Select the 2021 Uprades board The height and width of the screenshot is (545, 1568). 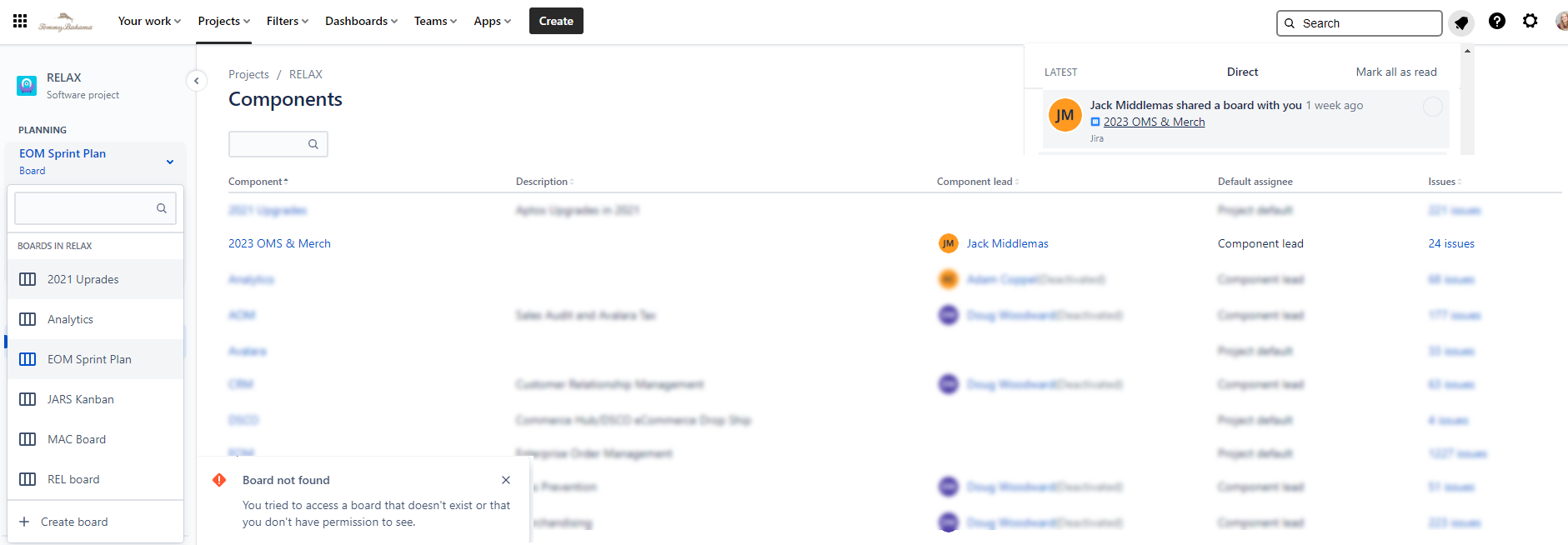tap(95, 279)
